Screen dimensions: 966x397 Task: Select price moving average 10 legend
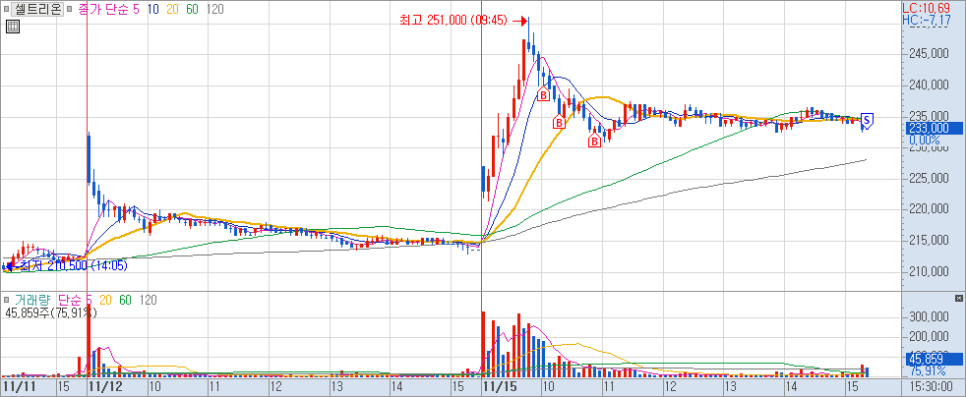pos(153,10)
